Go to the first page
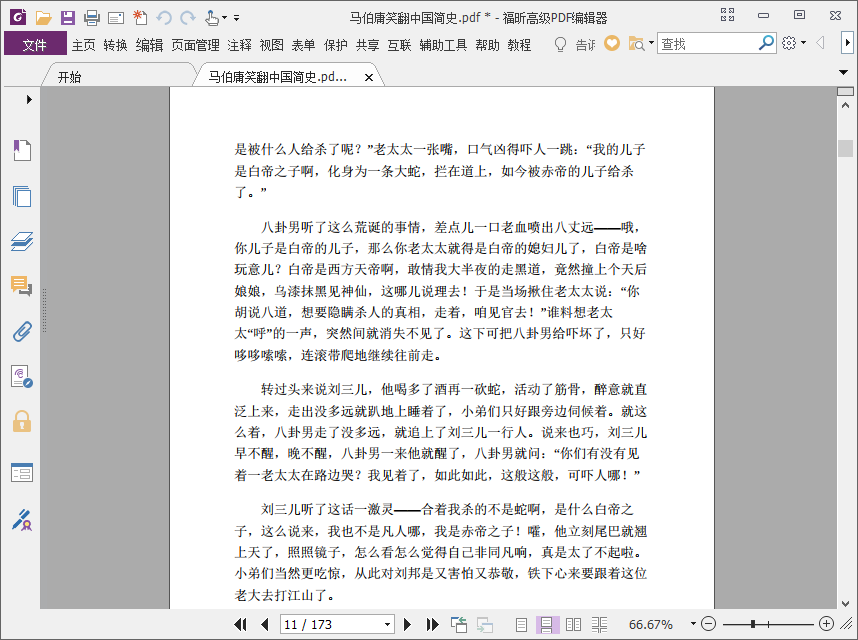The image size is (858, 640). (240, 624)
